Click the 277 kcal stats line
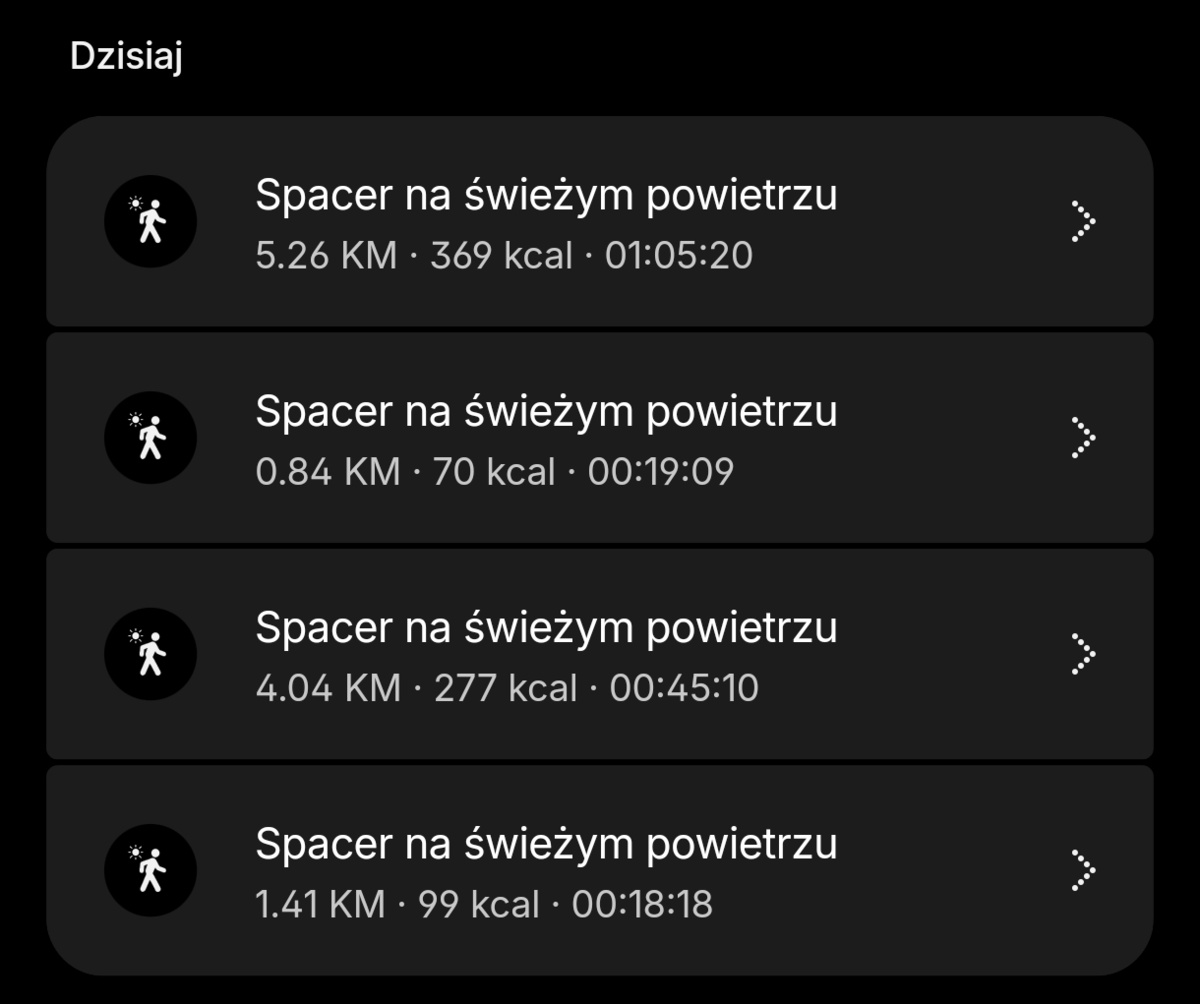The image size is (1200, 1004). 505,687
